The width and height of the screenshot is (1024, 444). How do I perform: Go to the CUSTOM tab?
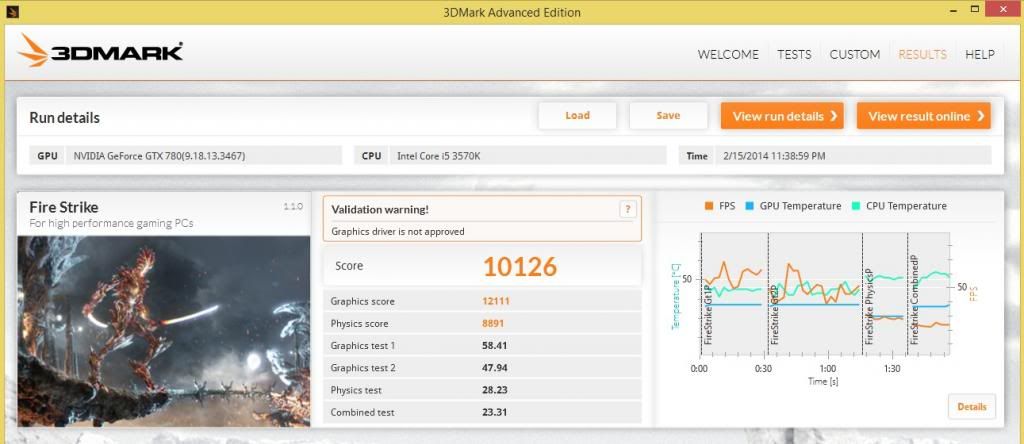(855, 54)
